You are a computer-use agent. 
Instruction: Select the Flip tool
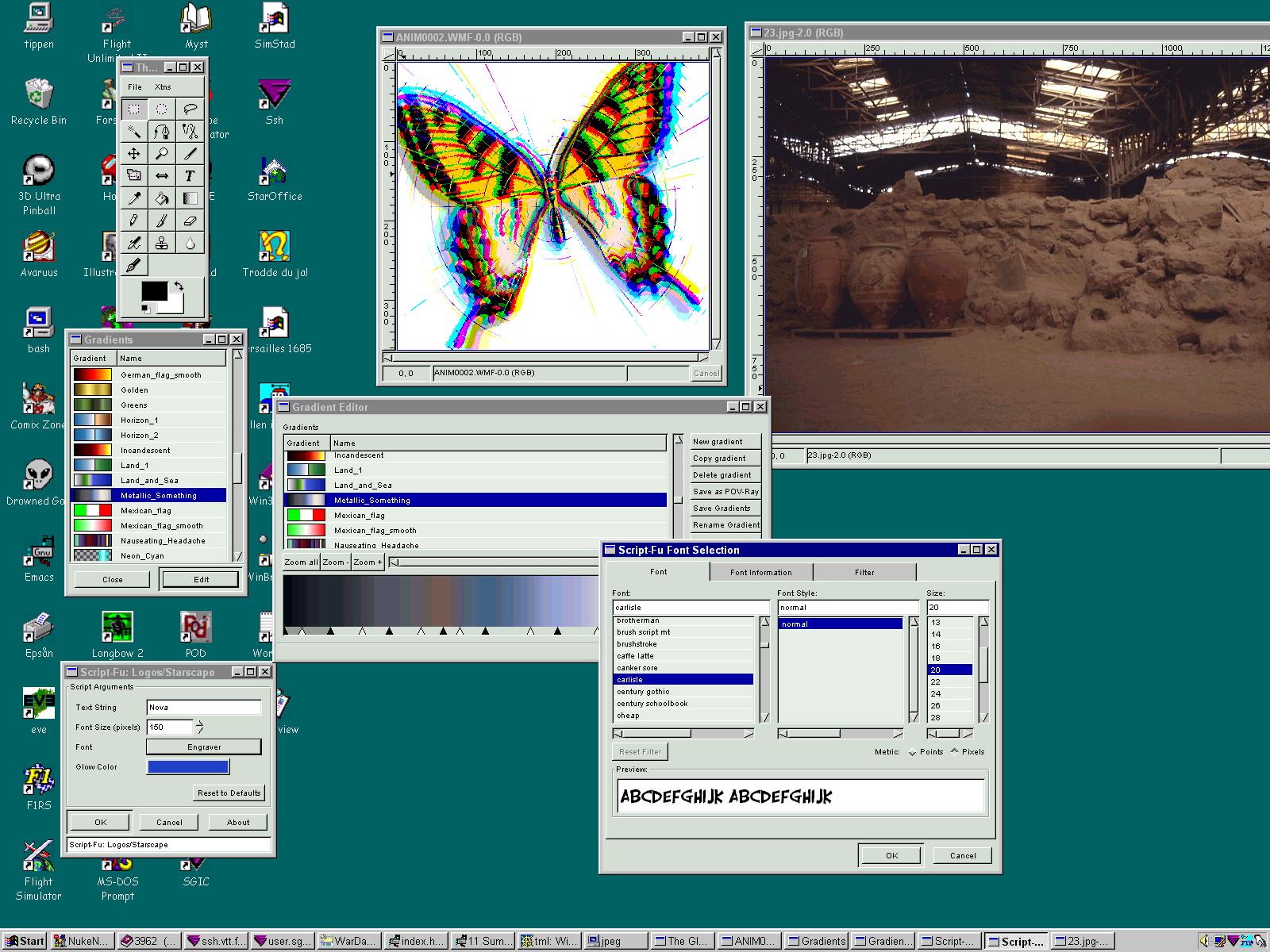(162, 175)
